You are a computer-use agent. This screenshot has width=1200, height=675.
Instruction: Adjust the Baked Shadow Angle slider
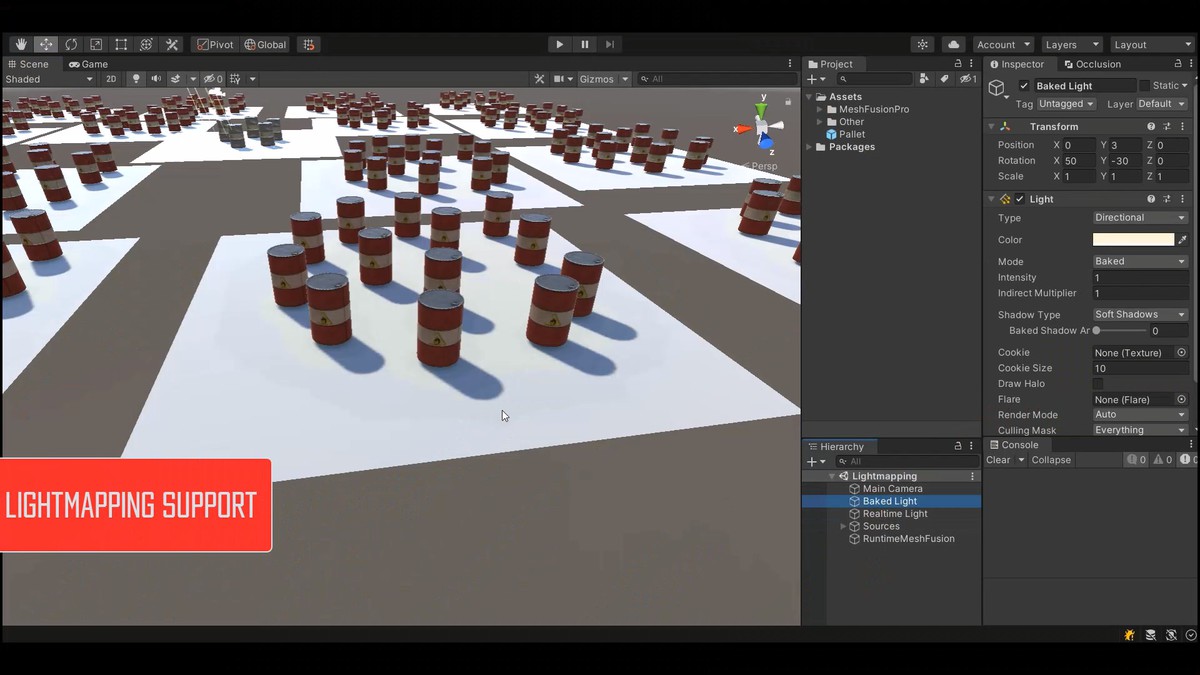point(1119,331)
